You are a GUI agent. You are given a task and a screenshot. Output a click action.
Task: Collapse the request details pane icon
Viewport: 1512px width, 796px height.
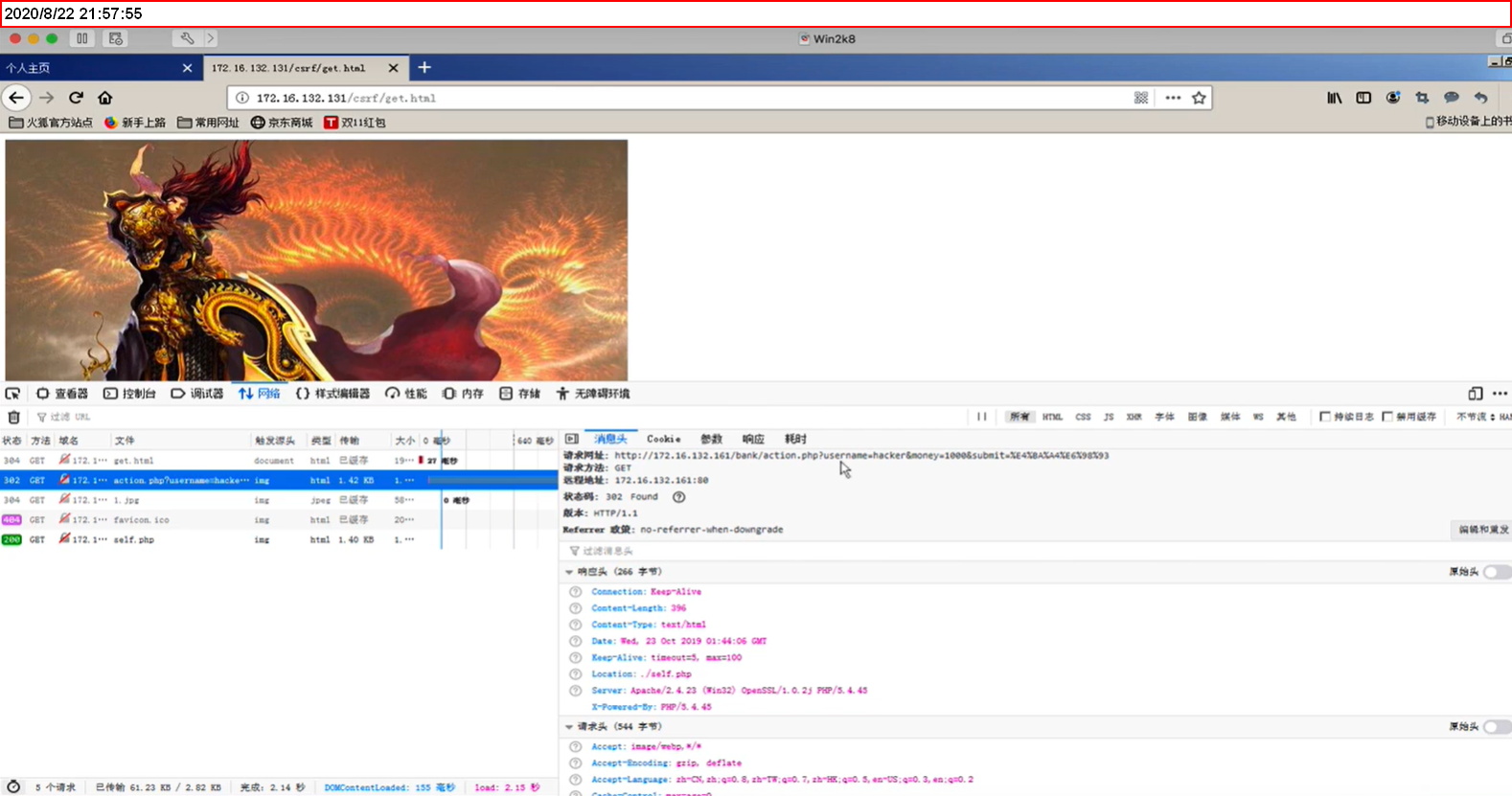[x=572, y=439]
